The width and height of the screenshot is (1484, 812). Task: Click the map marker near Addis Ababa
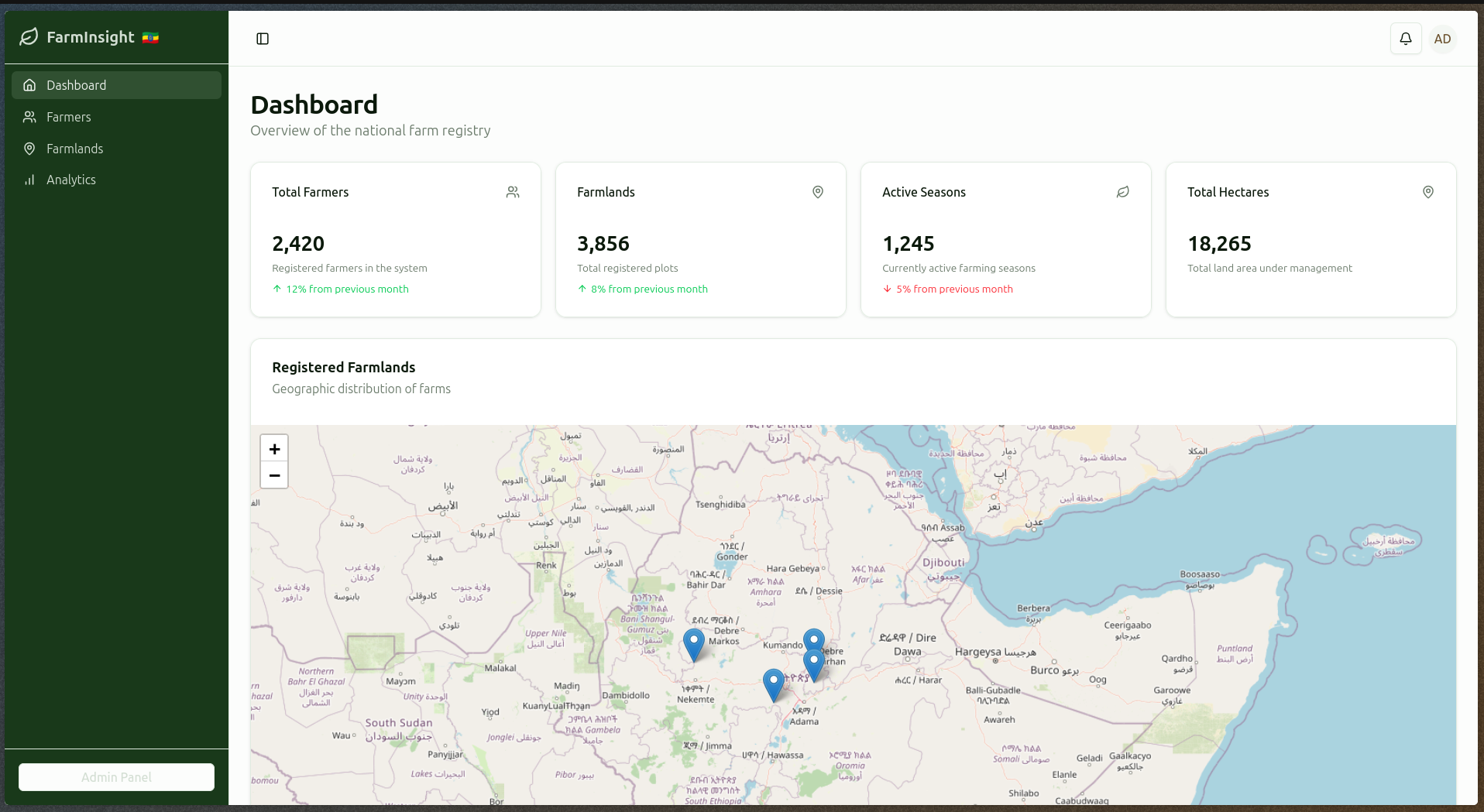click(x=774, y=685)
